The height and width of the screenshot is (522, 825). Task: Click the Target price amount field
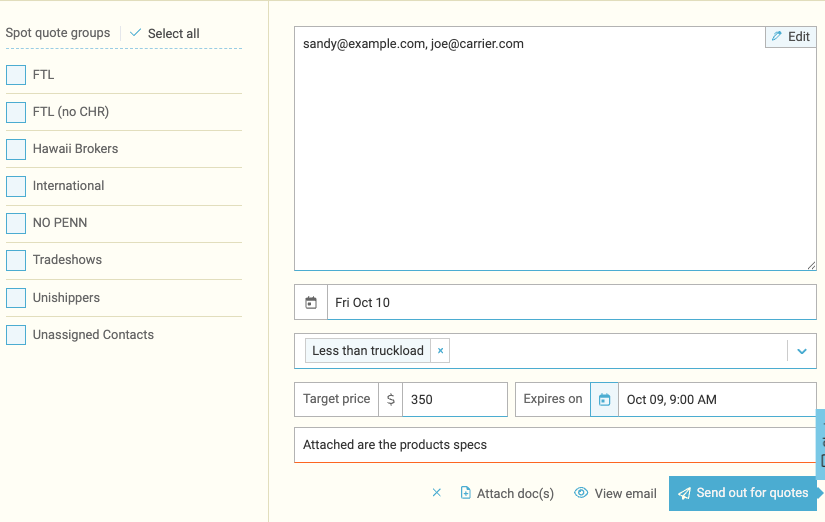pos(455,399)
